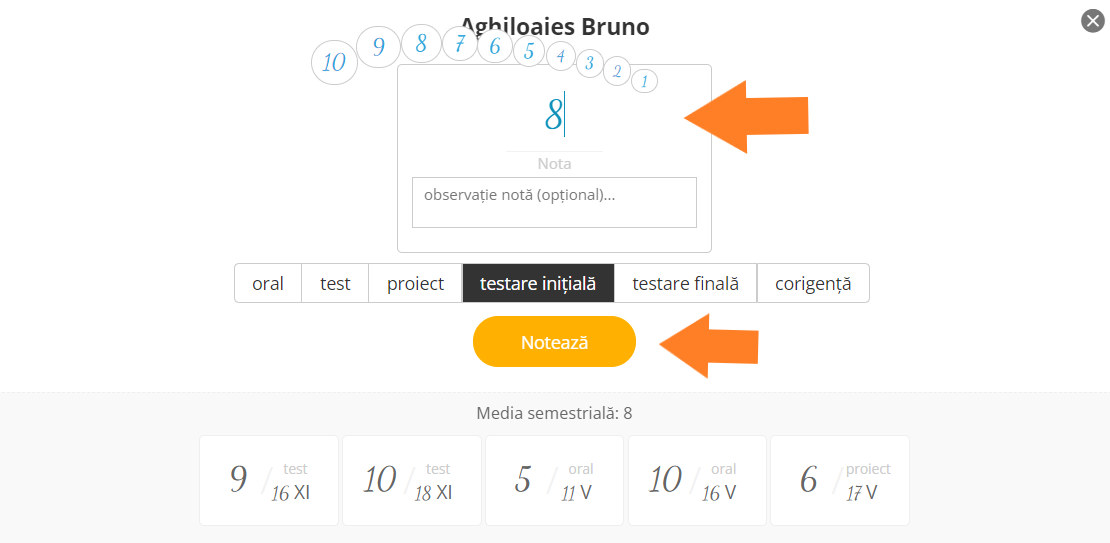Set grade type to oral
The height and width of the screenshot is (543, 1110).
(268, 283)
